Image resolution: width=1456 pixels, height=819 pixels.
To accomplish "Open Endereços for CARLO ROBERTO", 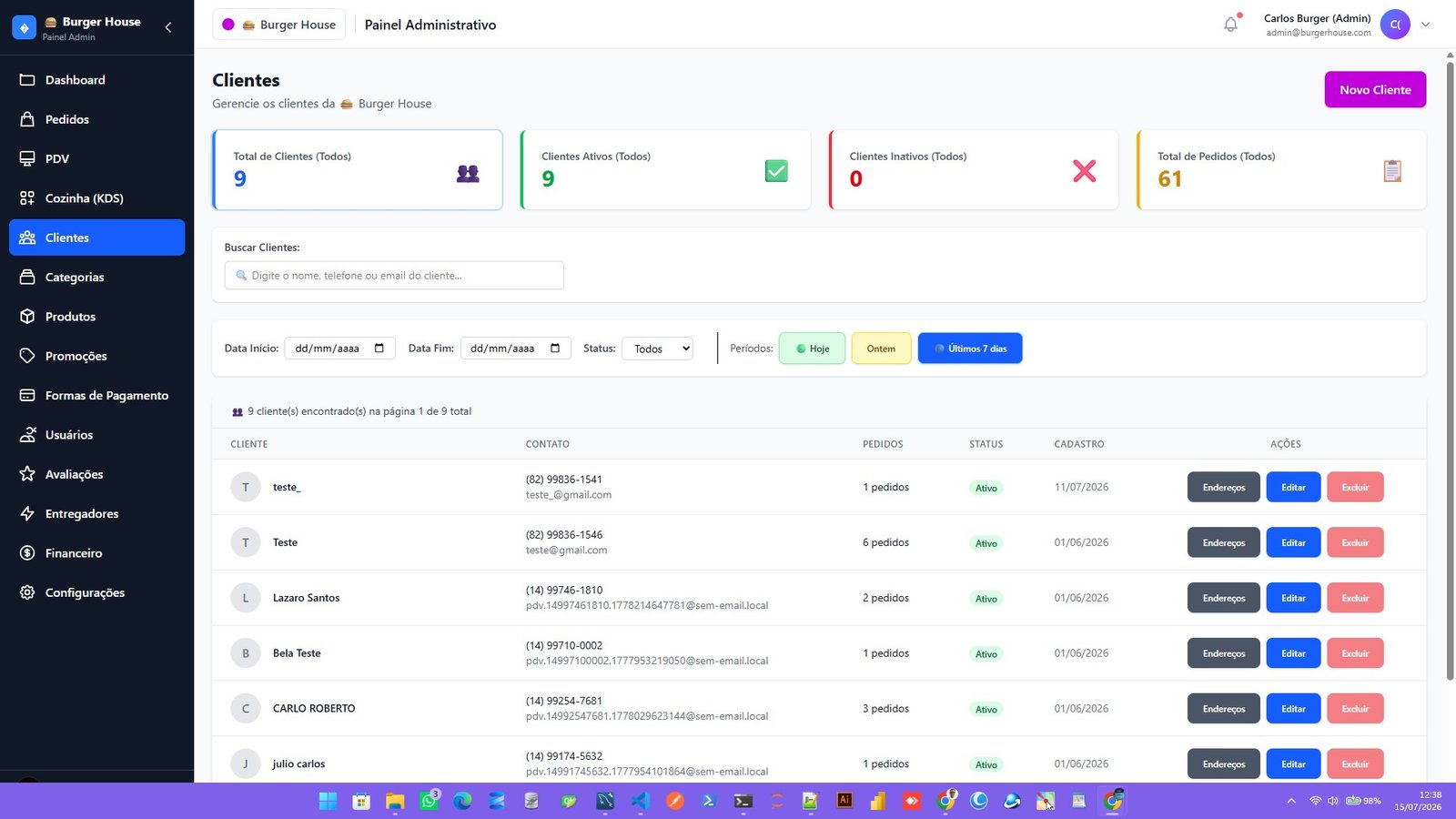I will coord(1223,709).
